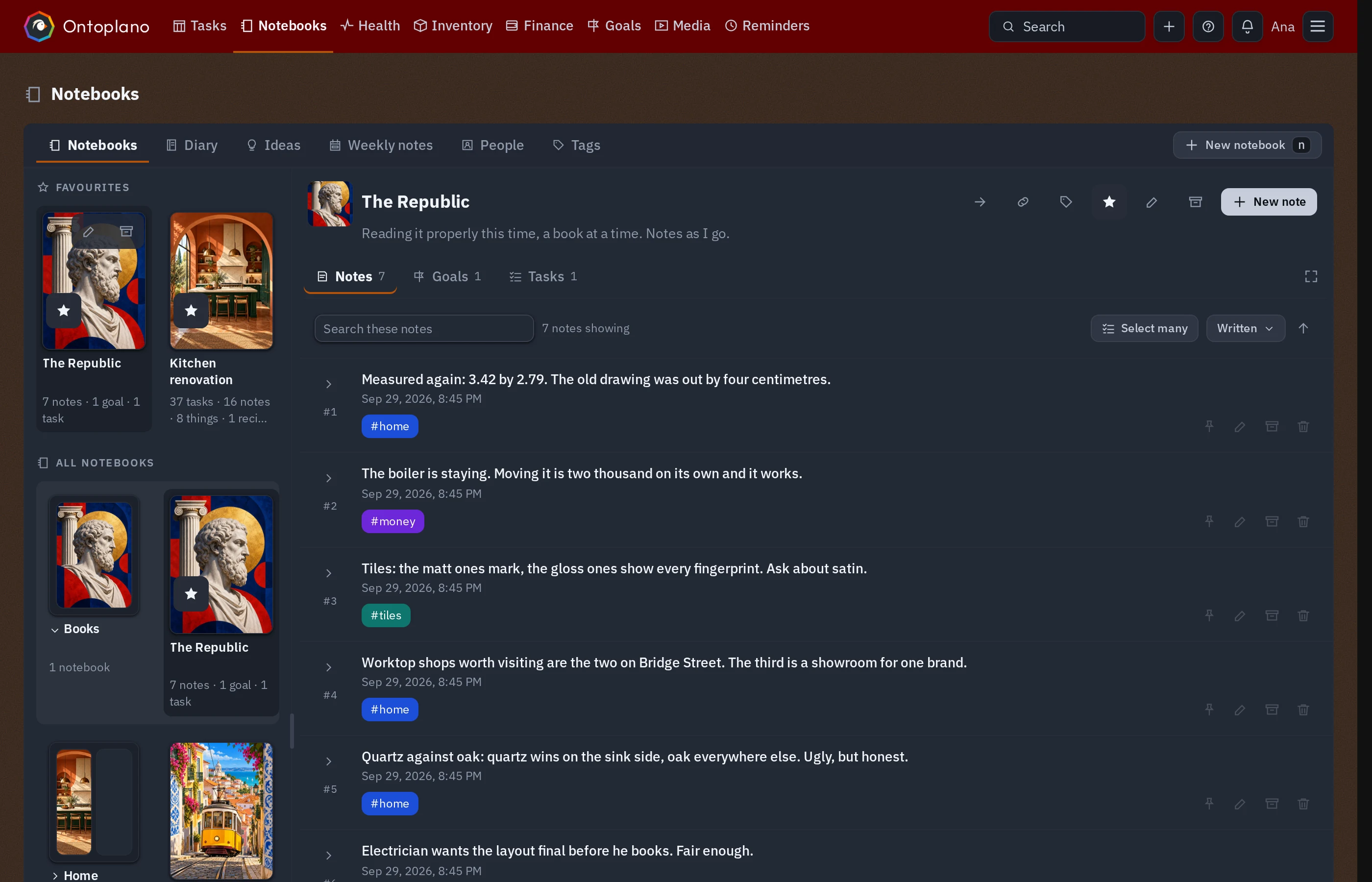Screen dimensions: 1372x882
Task: Archive The Republic notebook from header
Action: point(1195,201)
